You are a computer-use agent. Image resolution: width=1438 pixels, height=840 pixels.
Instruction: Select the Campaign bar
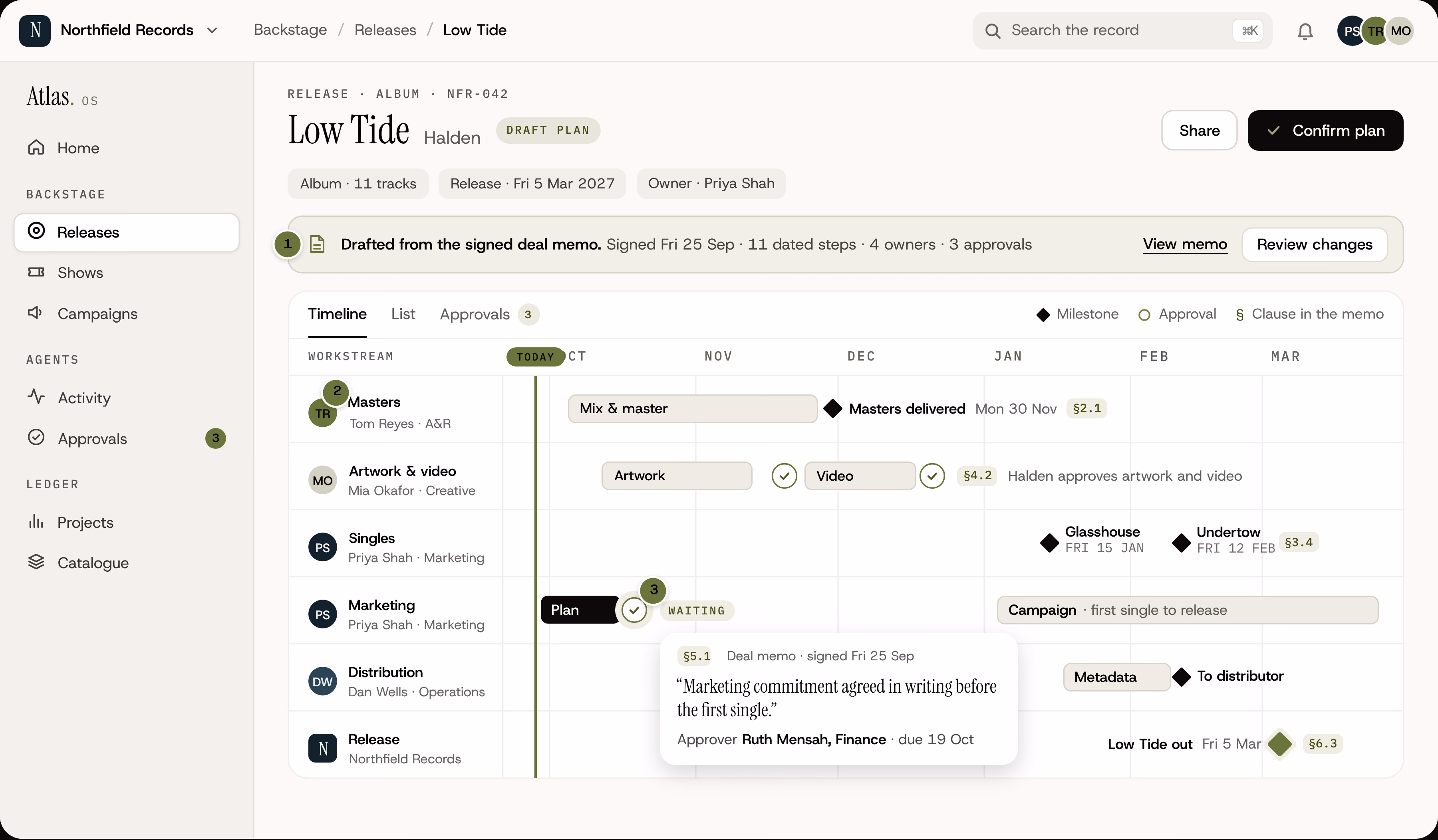(1188, 610)
